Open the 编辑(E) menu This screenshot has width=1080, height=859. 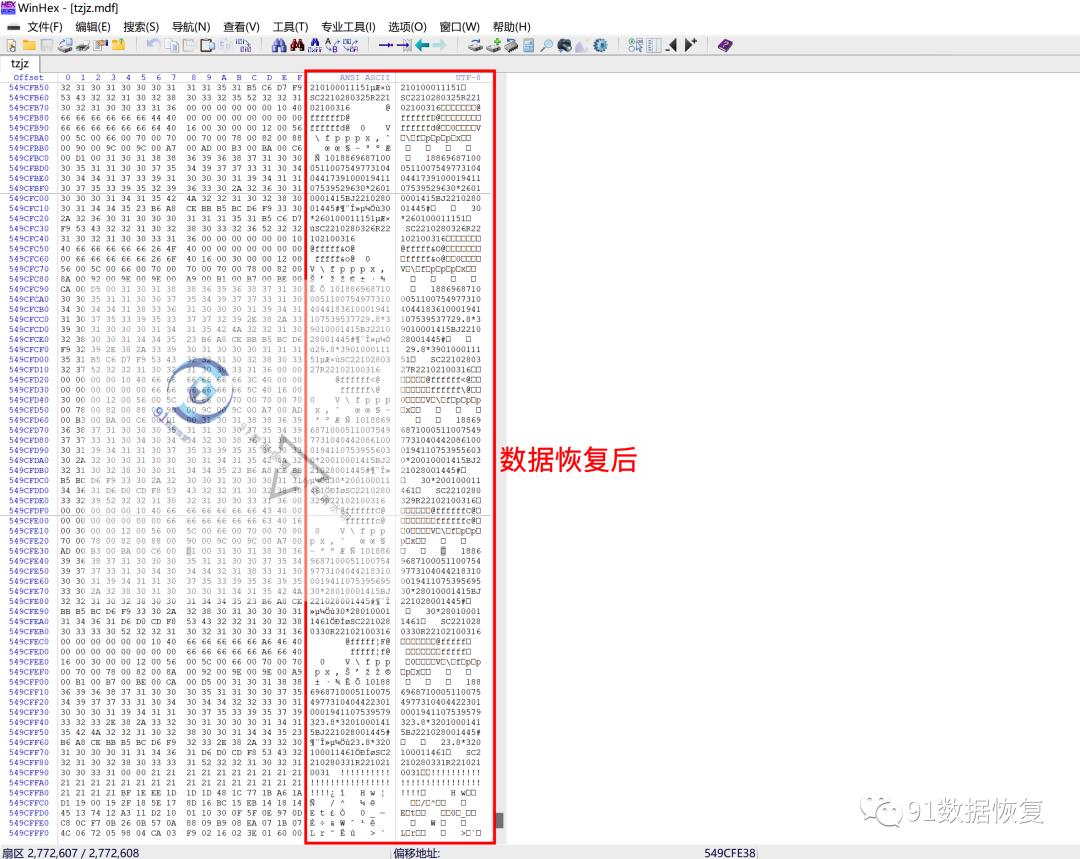93,27
